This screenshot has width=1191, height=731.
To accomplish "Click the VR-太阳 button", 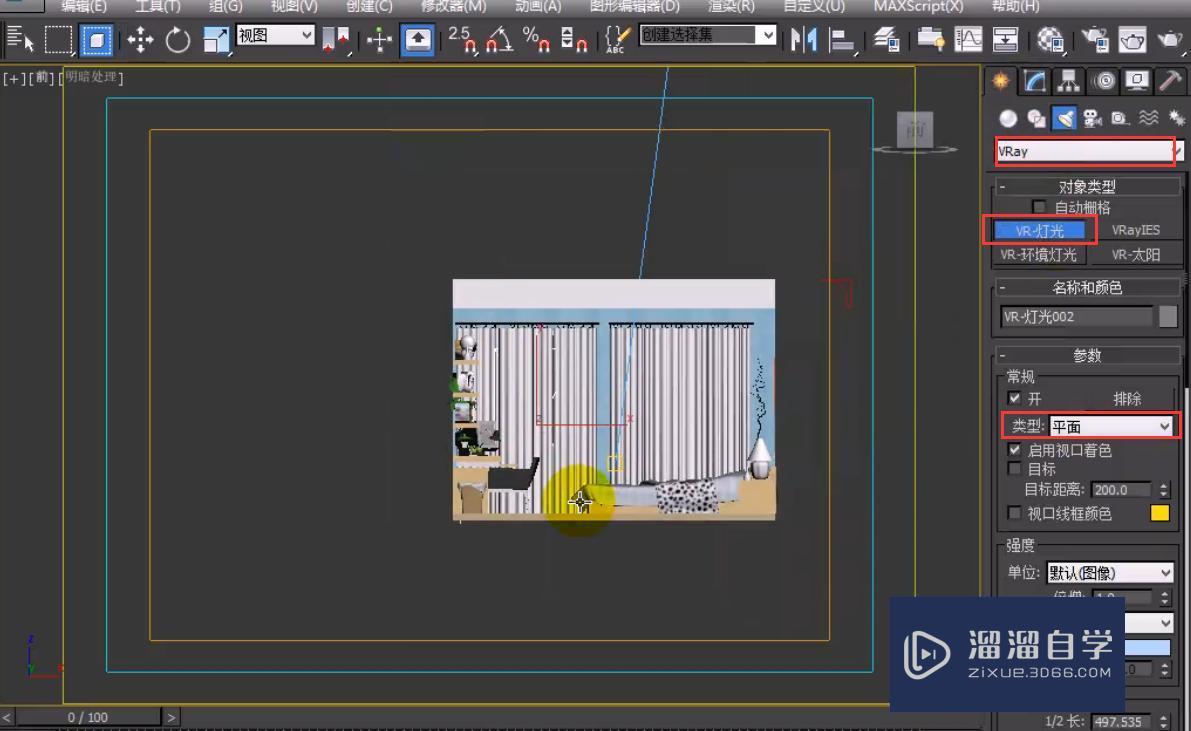I will [1136, 255].
